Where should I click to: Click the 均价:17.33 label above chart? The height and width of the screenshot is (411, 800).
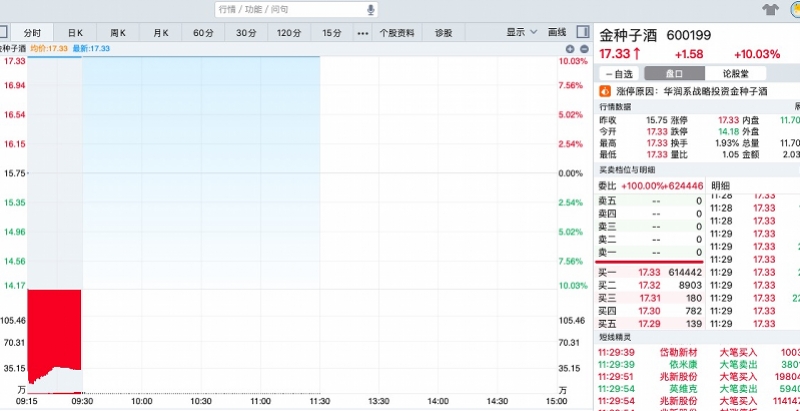pyautogui.click(x=49, y=49)
